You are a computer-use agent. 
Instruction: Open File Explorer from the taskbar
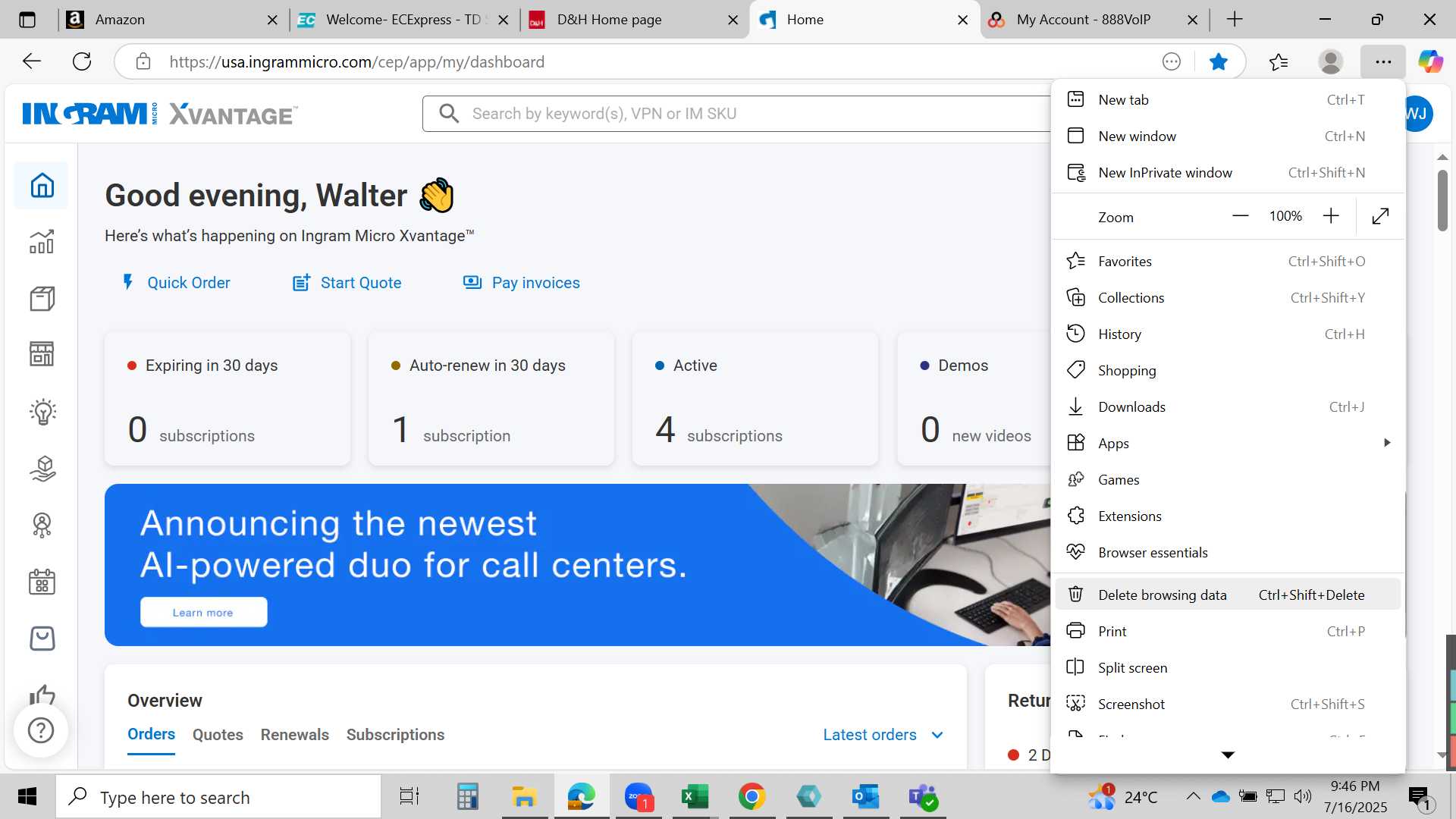tap(524, 797)
